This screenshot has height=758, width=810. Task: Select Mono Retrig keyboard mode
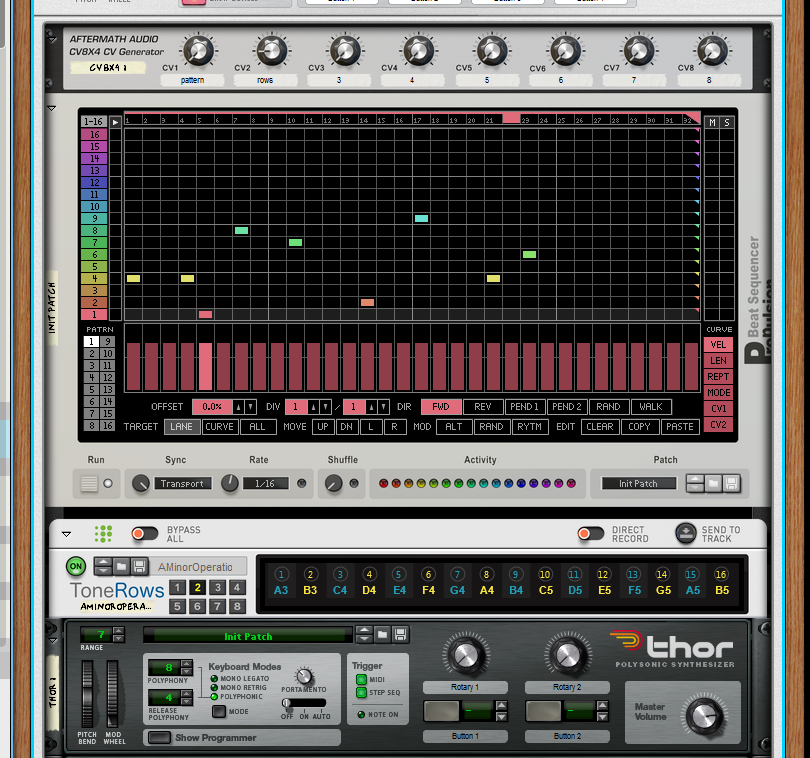point(214,688)
